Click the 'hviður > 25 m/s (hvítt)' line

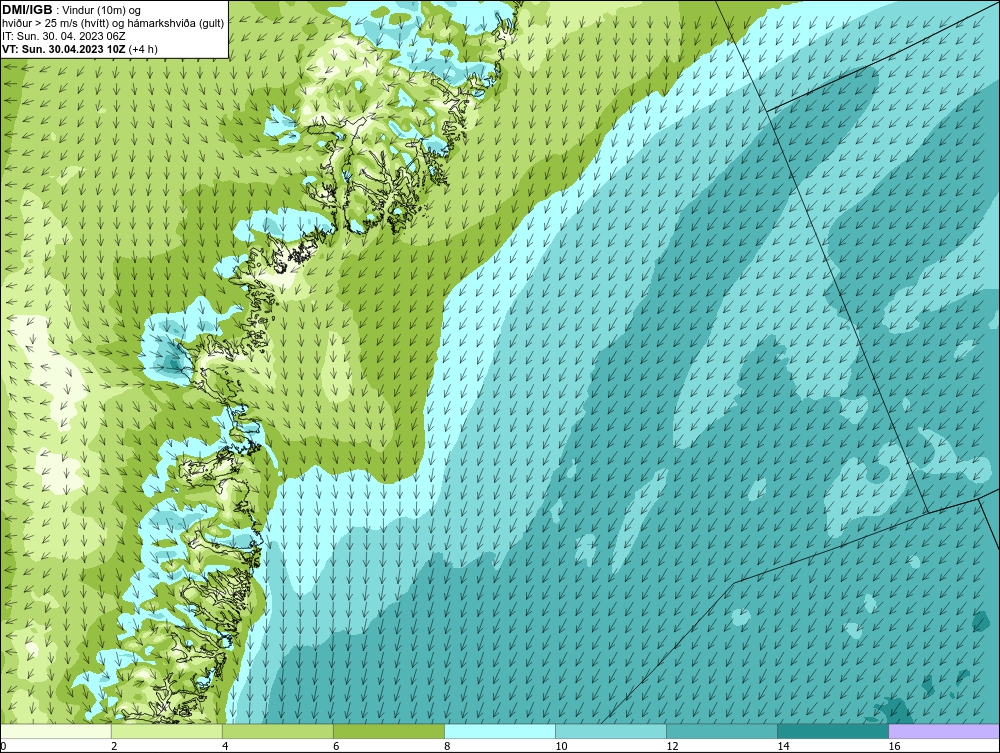(x=113, y=24)
